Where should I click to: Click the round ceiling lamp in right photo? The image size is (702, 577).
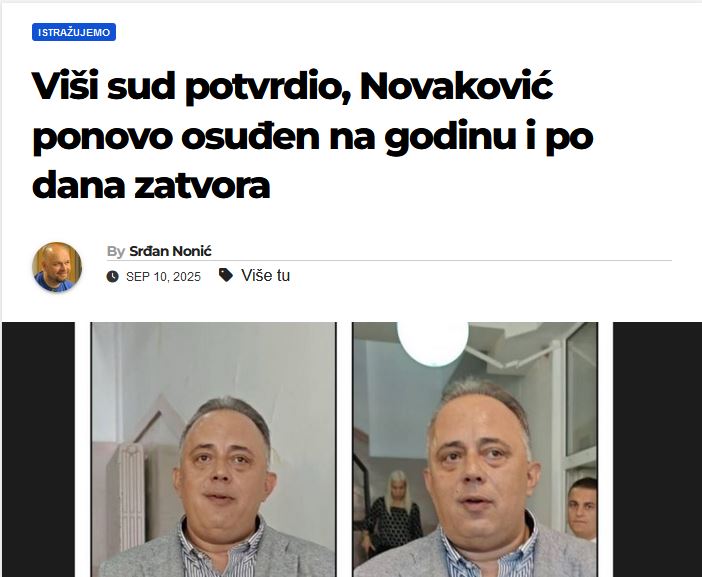[x=432, y=342]
